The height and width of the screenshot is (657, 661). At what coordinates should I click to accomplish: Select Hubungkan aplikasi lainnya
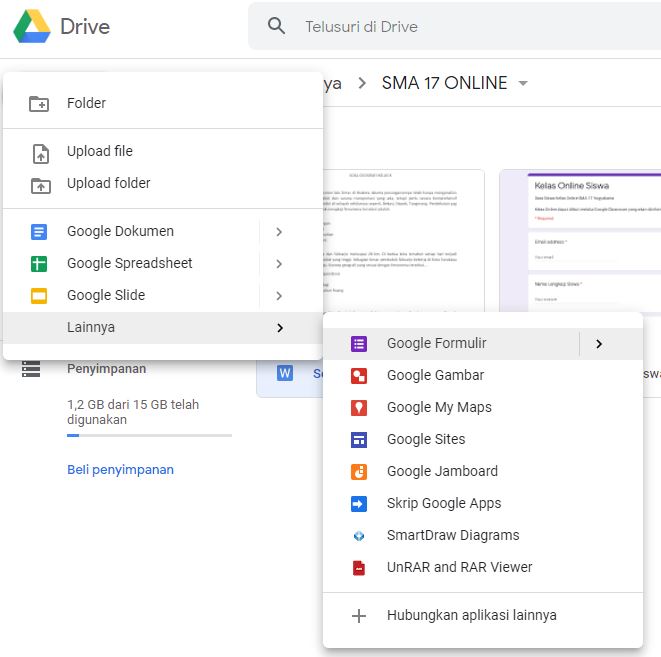click(483, 616)
